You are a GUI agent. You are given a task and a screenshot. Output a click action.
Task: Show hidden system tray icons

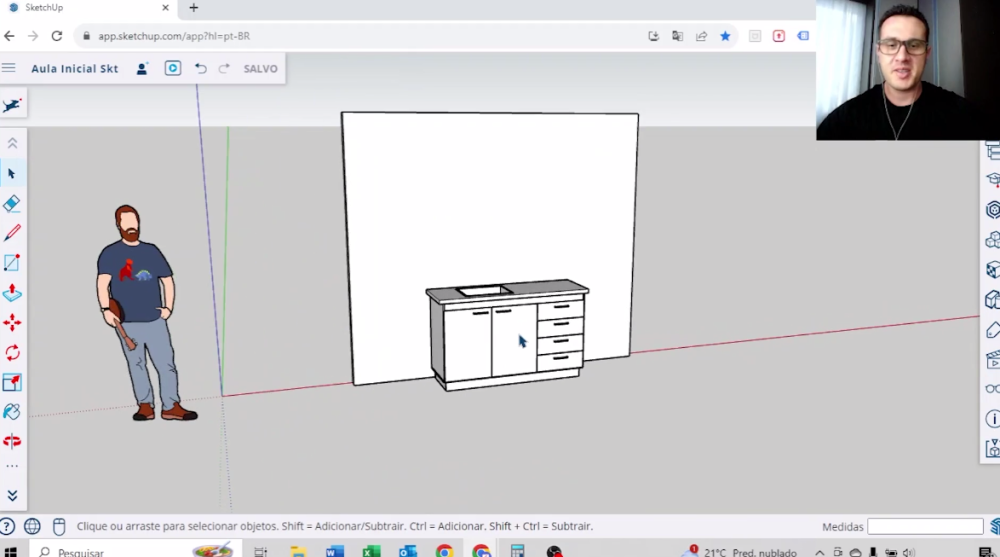click(x=820, y=553)
